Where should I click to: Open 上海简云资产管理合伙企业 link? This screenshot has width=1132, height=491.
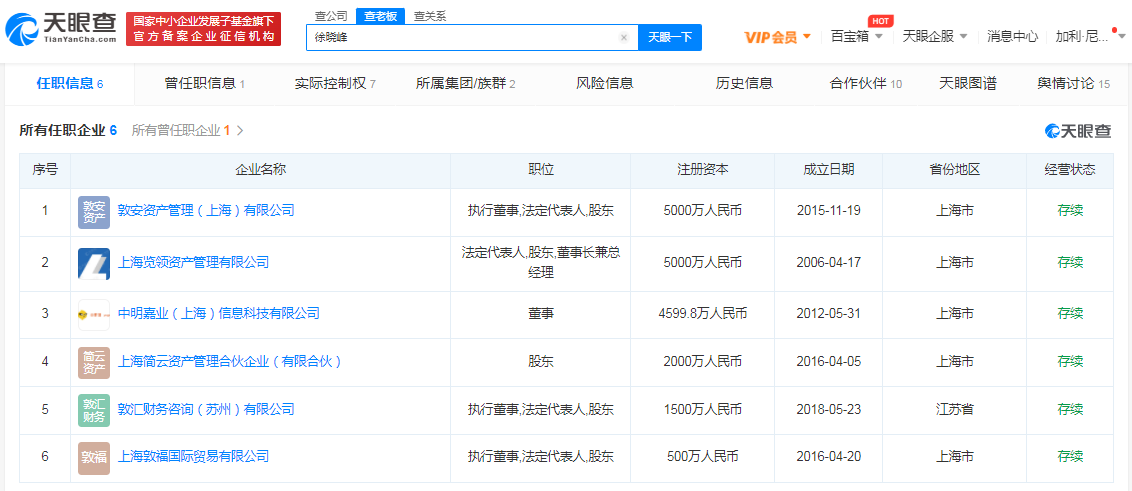pos(229,362)
